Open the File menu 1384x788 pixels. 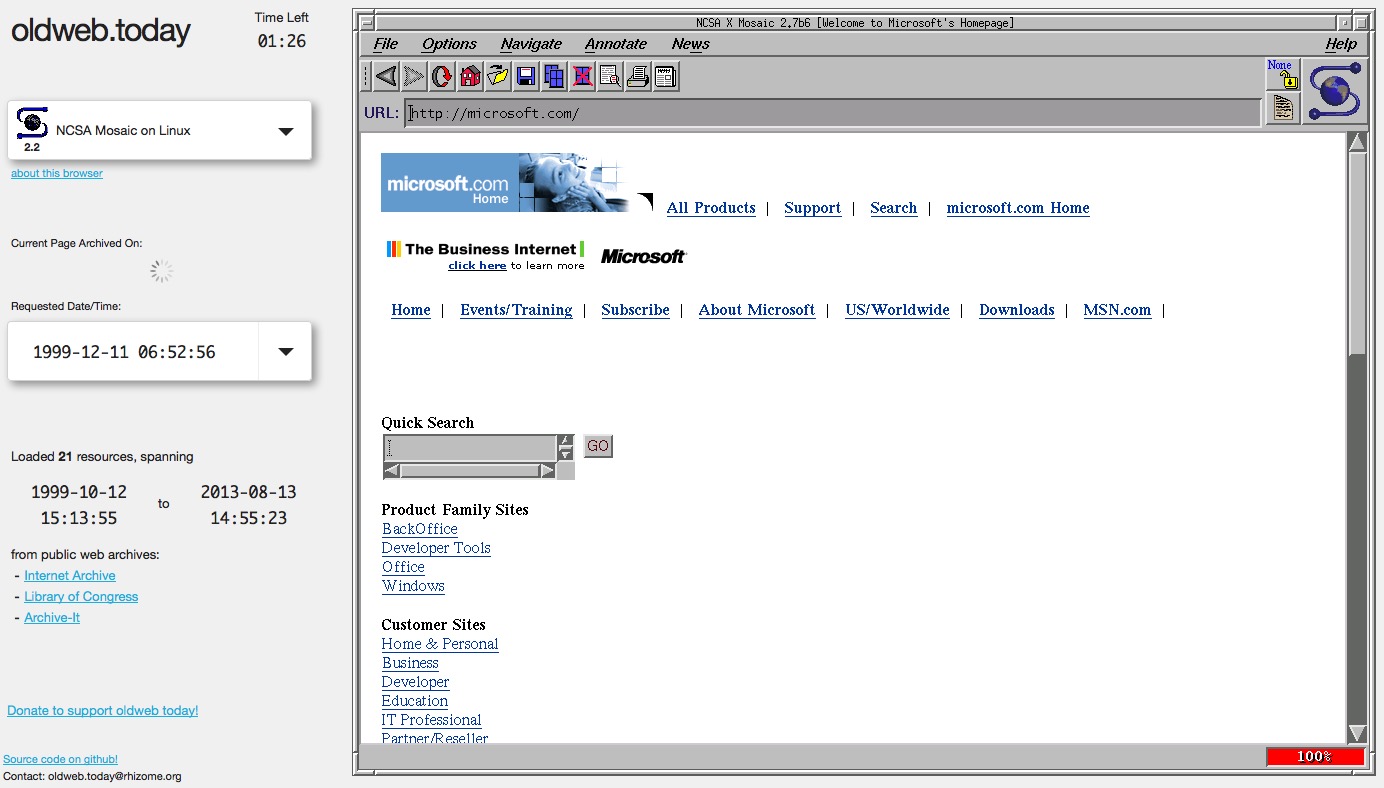[x=385, y=44]
